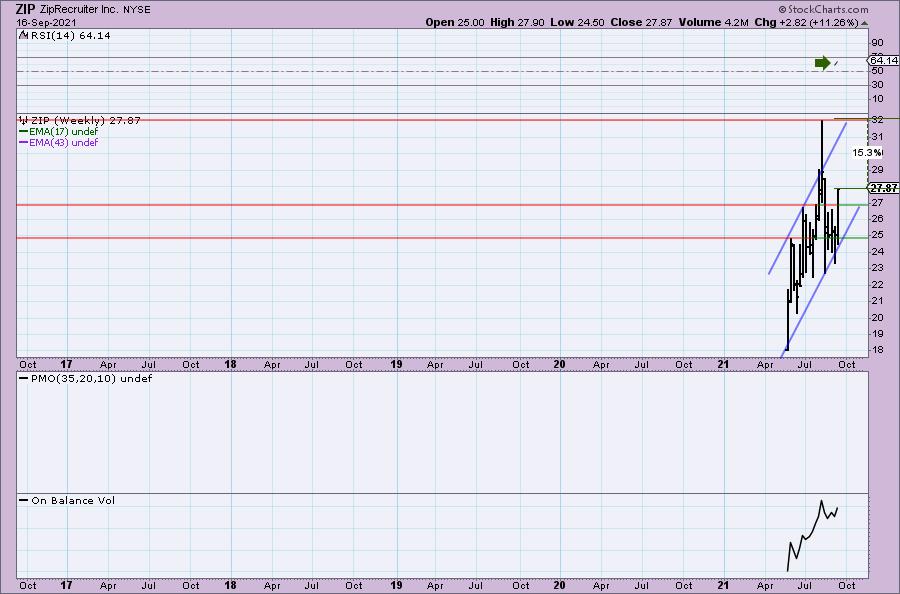Click the 24 price axis label
Viewport: 900px width, 594px height.
(x=877, y=251)
